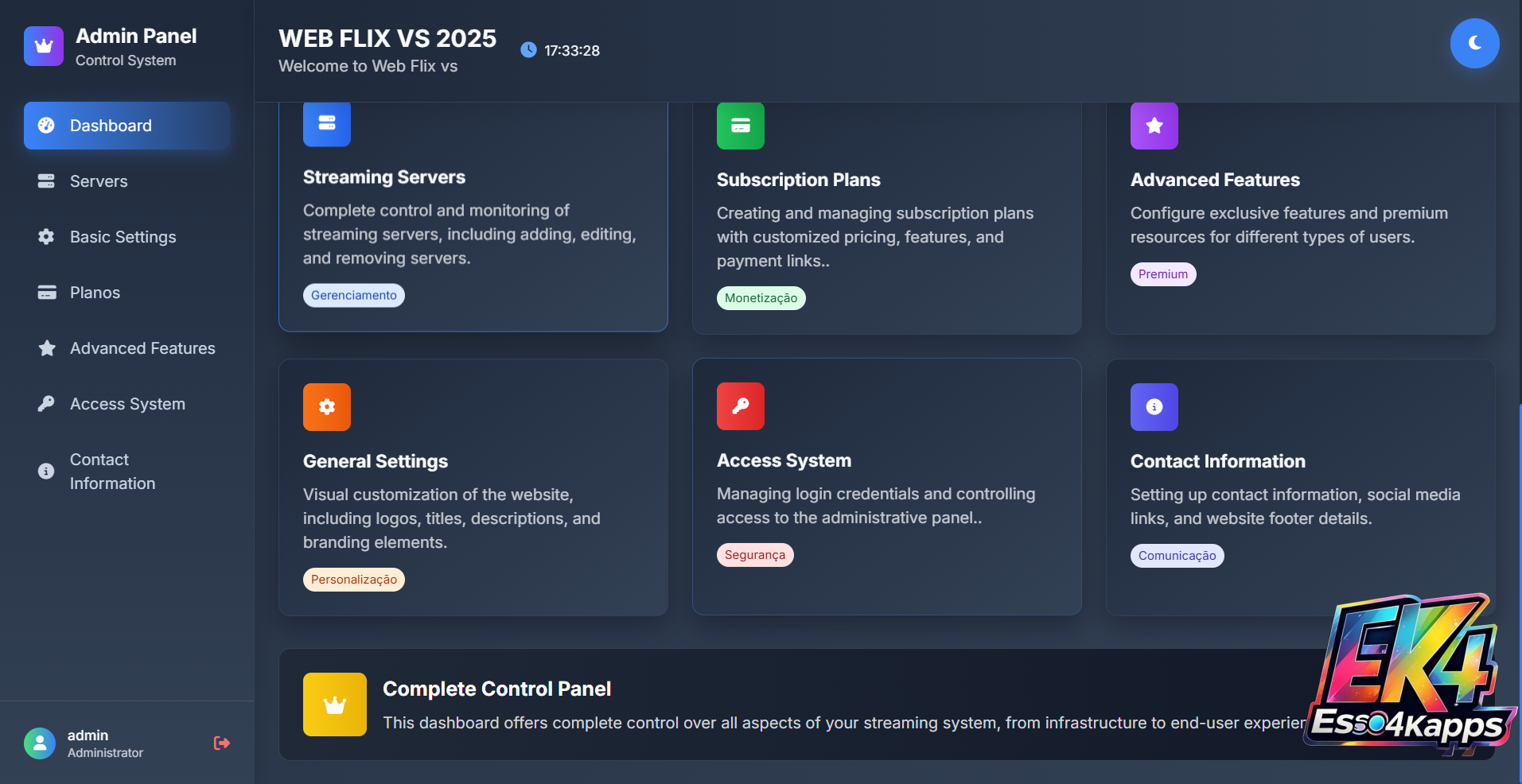Click the Monetização tag

coord(761,298)
